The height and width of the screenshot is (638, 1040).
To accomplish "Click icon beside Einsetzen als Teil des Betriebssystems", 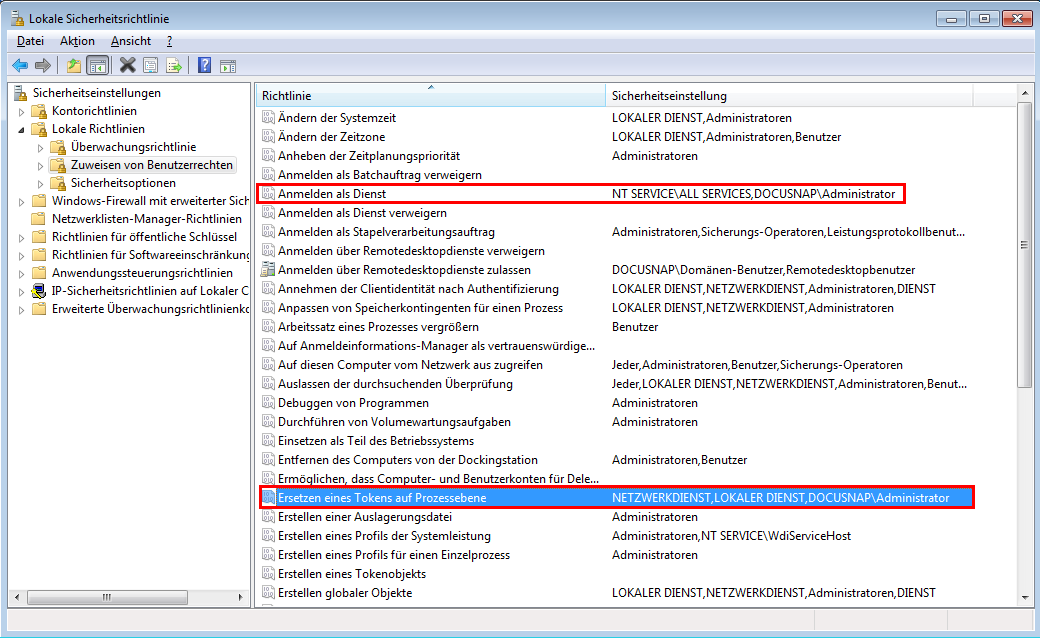I will (x=268, y=441).
